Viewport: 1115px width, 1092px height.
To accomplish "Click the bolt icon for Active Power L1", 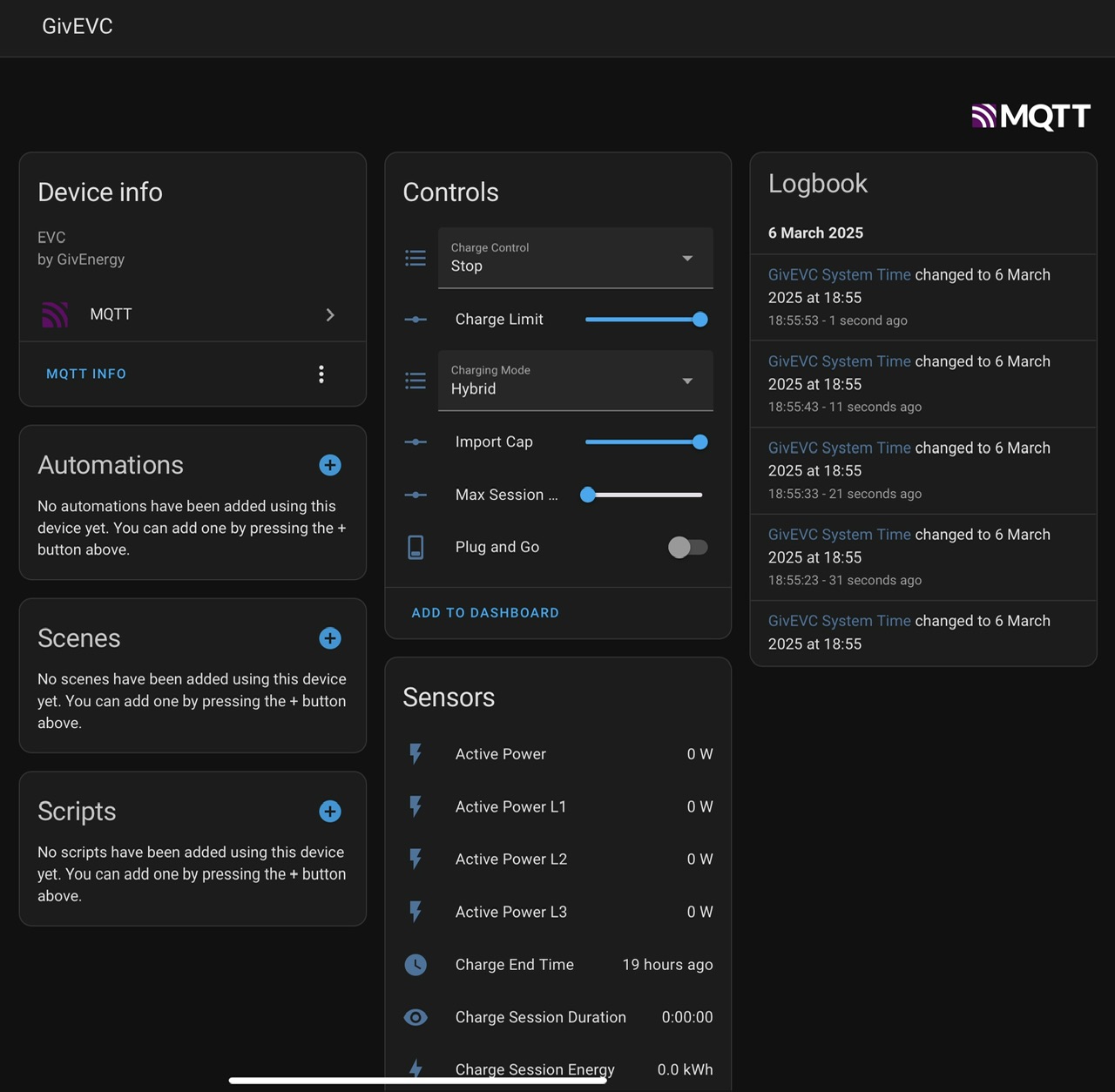I will [x=416, y=806].
